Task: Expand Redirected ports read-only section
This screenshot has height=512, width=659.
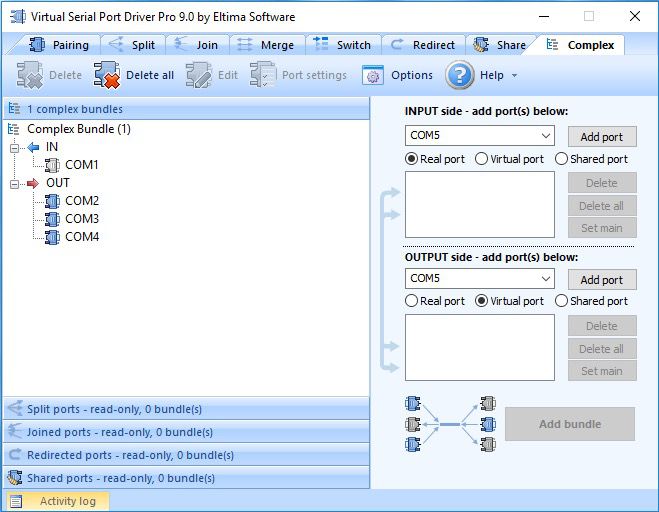Action: (186, 455)
